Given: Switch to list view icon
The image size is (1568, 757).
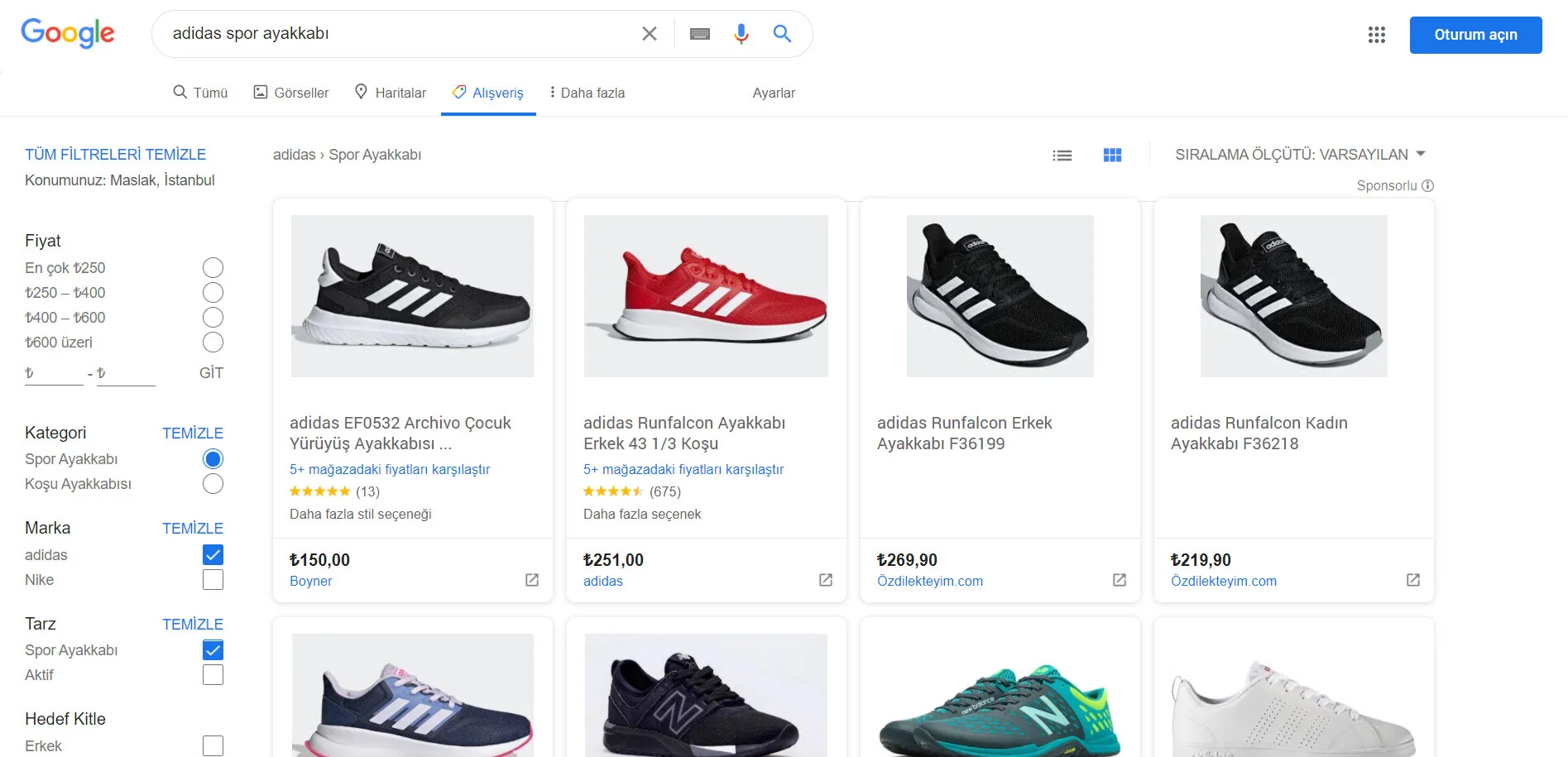Looking at the screenshot, I should pos(1062,155).
